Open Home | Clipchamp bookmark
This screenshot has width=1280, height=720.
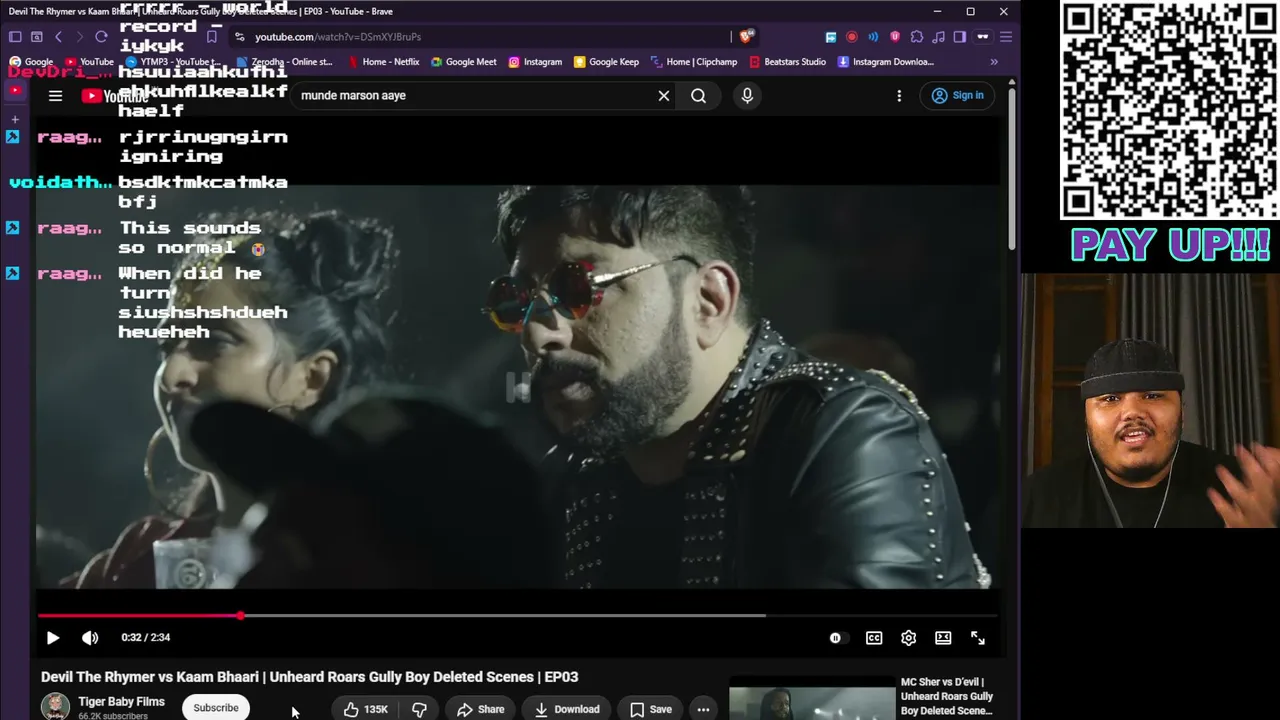click(694, 62)
